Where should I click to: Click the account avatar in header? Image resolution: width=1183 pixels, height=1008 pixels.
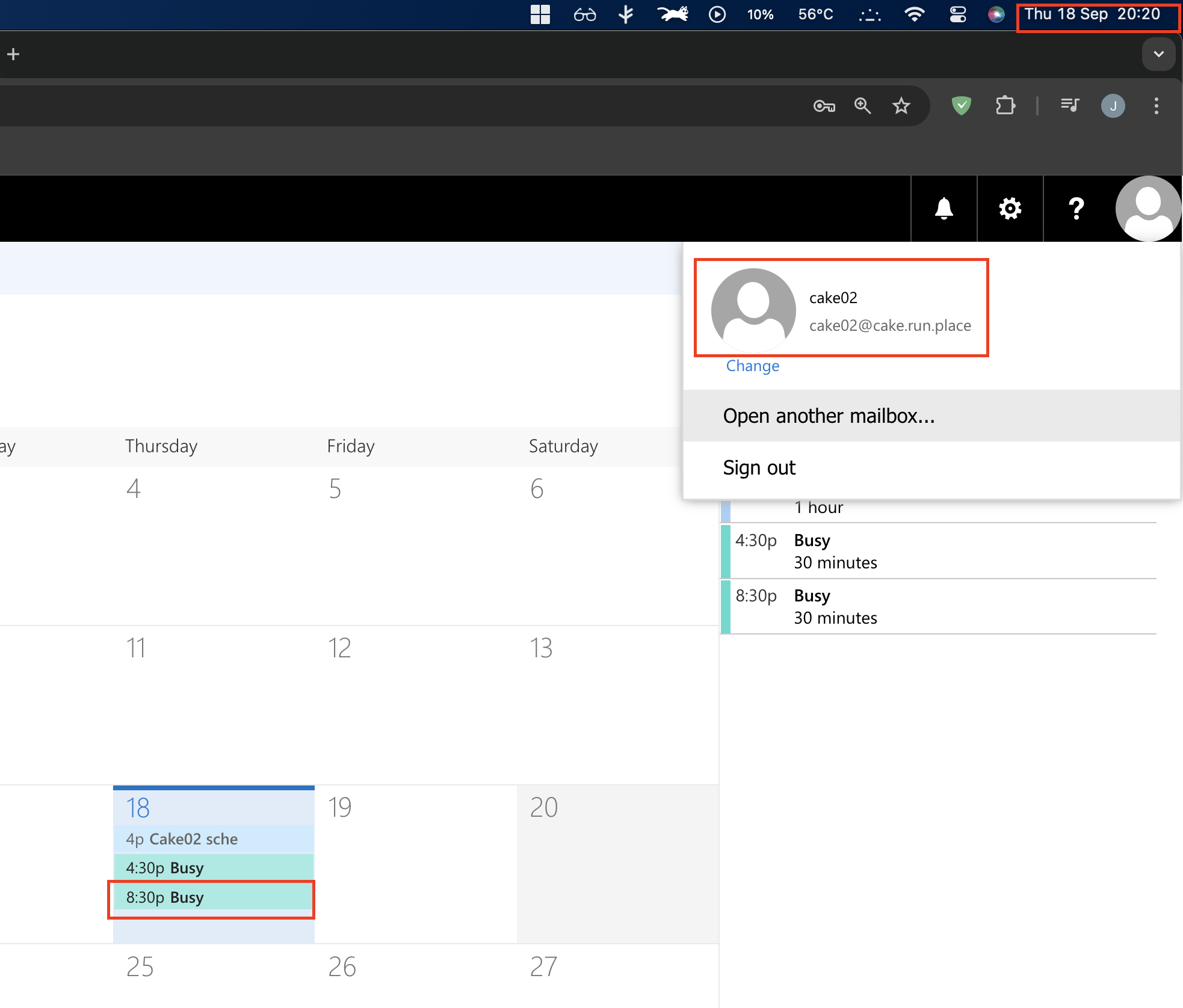pos(1147,209)
